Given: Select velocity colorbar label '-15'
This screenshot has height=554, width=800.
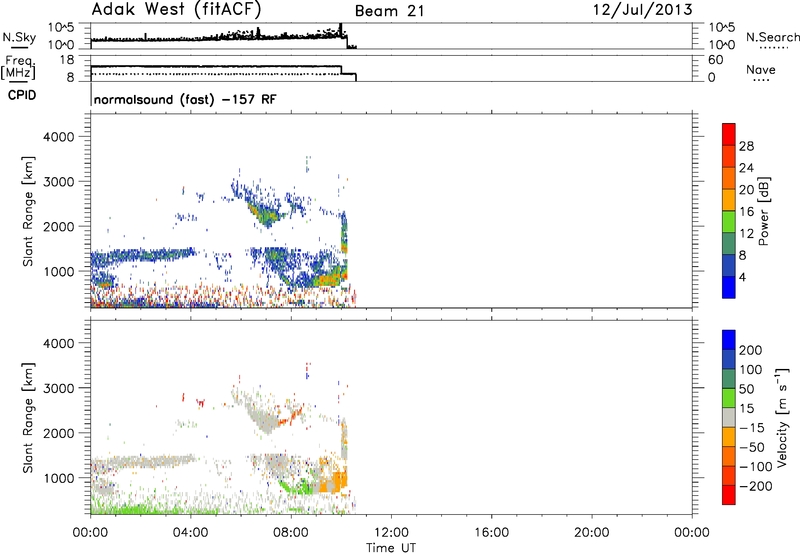Looking at the screenshot, I should coord(752,428).
